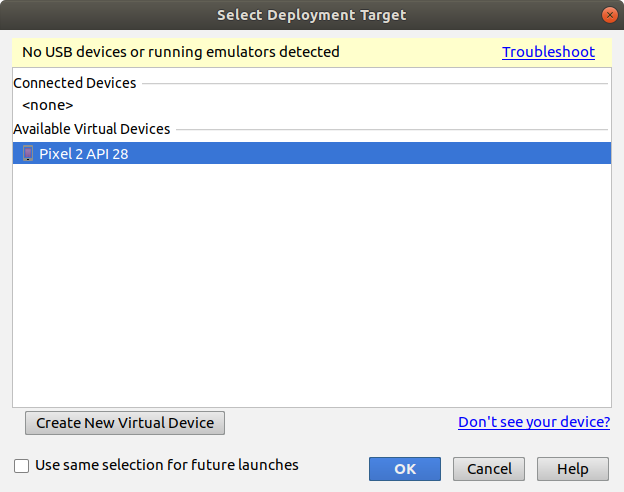Click the separator line after Available Virtual Devices
This screenshot has height=492, width=624.
coord(392,129)
